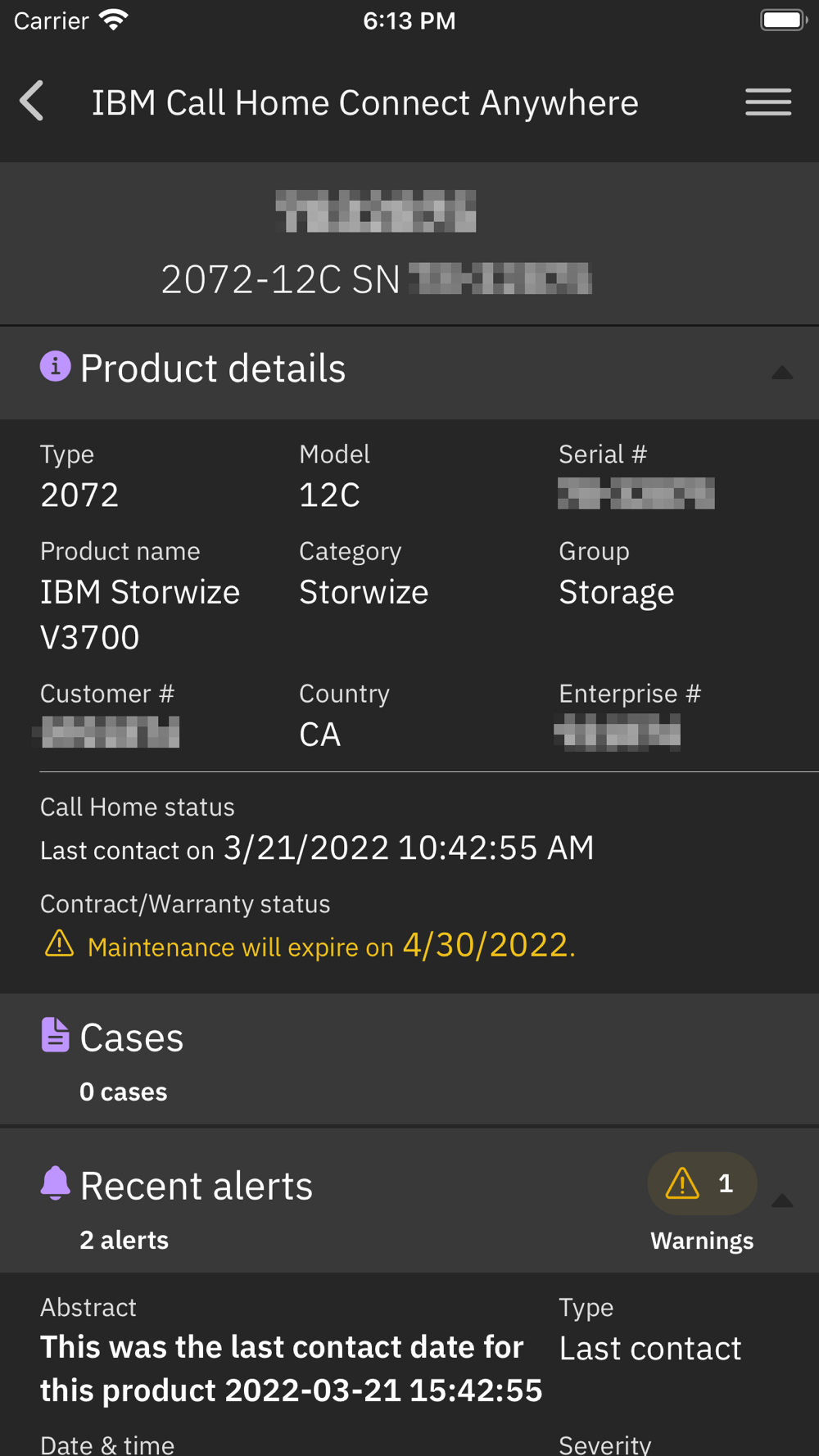Tap the Customer # label
This screenshot has width=819, height=1456.
[x=107, y=694]
